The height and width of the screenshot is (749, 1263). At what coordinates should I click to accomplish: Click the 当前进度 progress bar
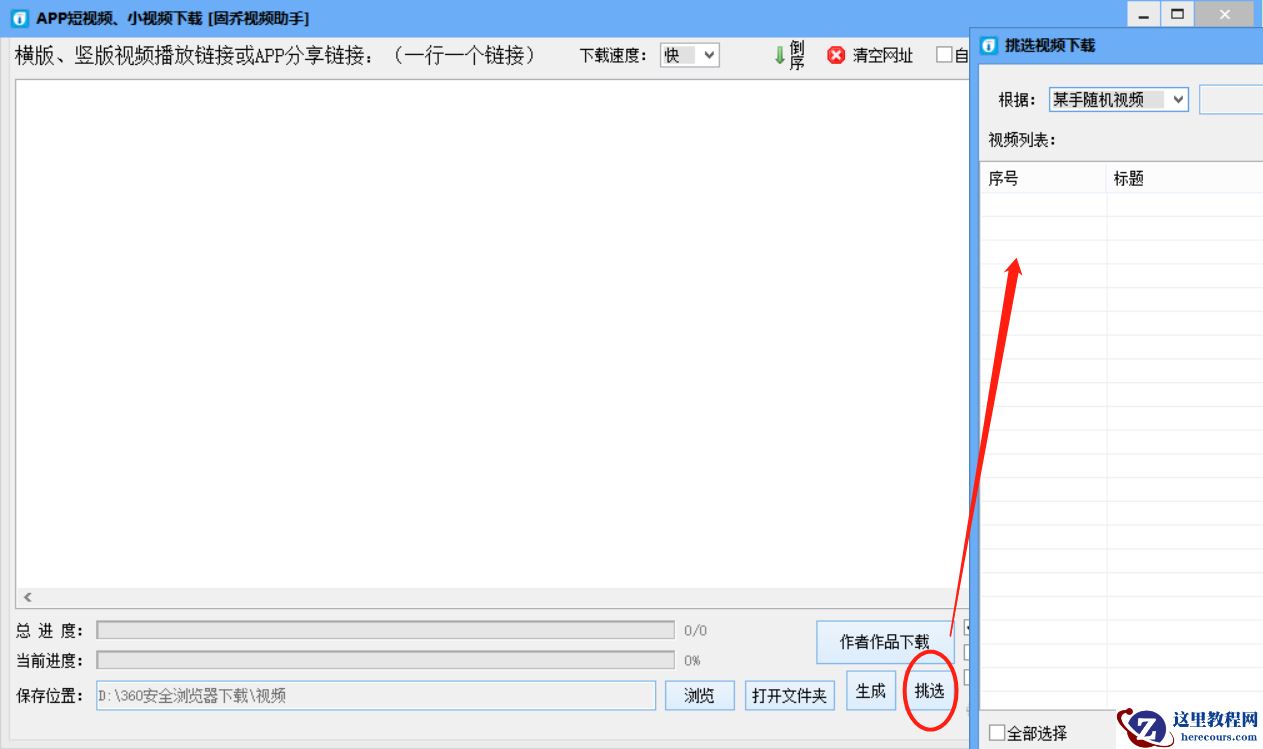tap(385, 660)
